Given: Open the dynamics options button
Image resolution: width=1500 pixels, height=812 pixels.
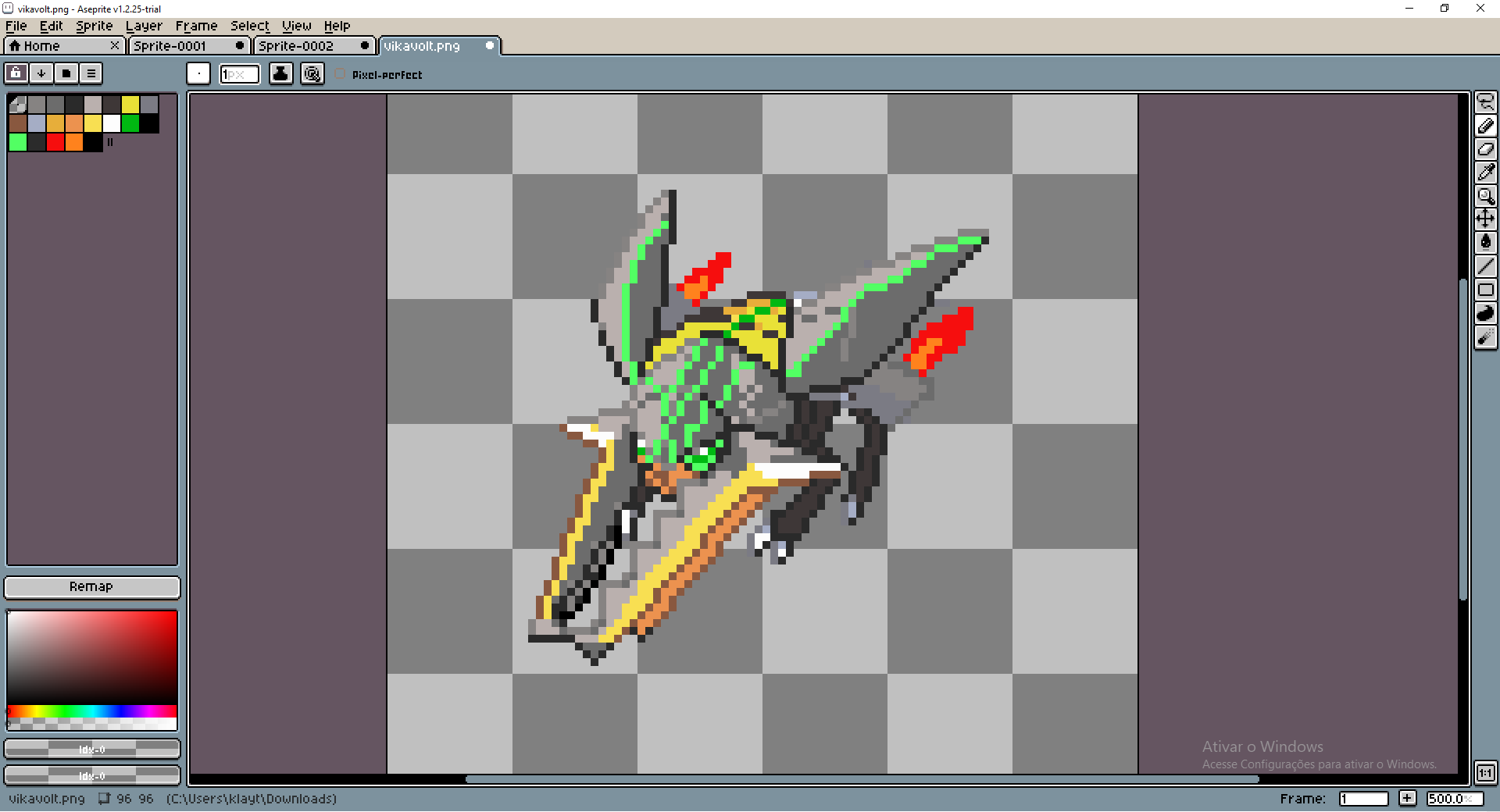Looking at the screenshot, I should (312, 74).
